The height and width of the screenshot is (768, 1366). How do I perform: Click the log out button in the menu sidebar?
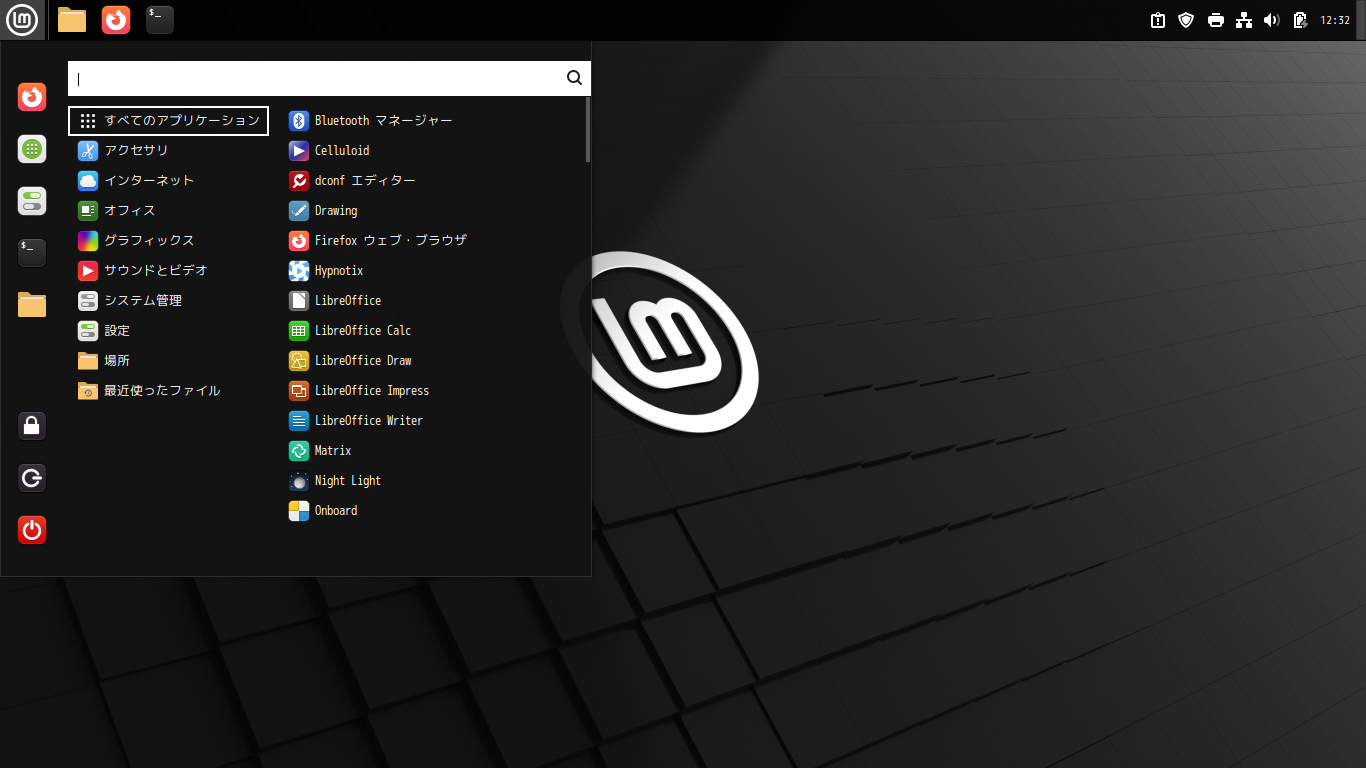[32, 478]
